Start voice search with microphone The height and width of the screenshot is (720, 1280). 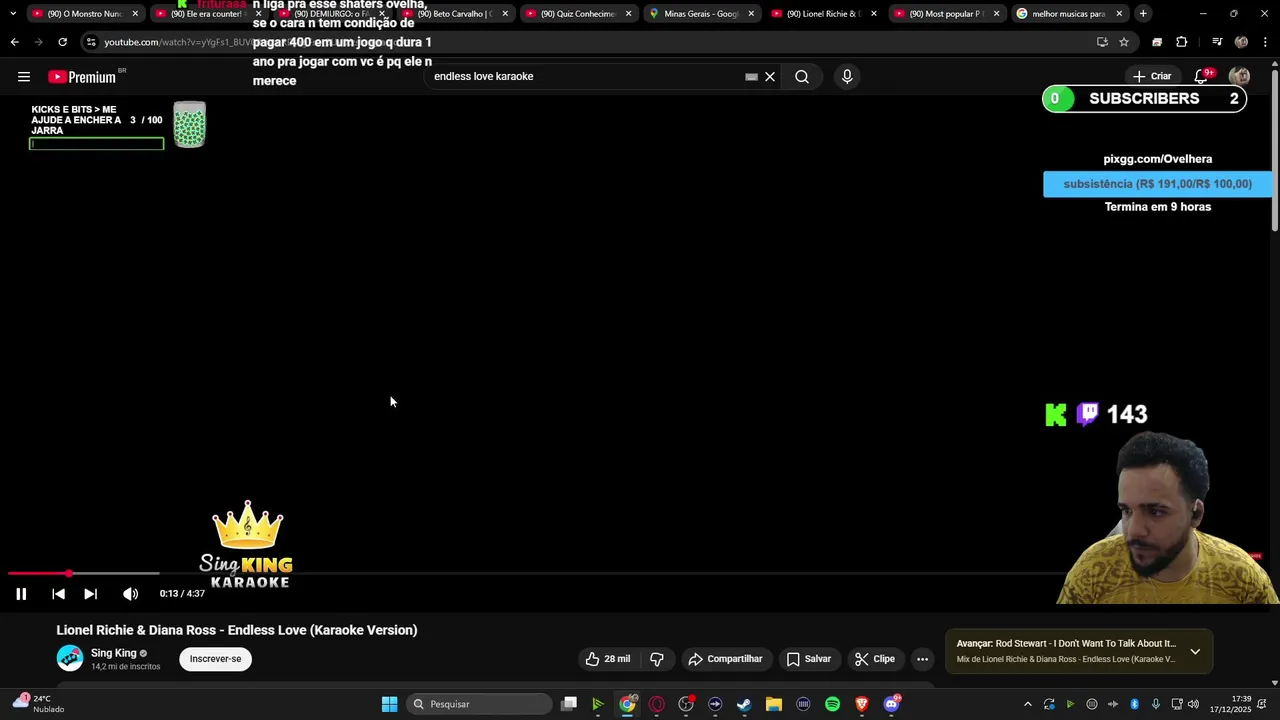(847, 77)
